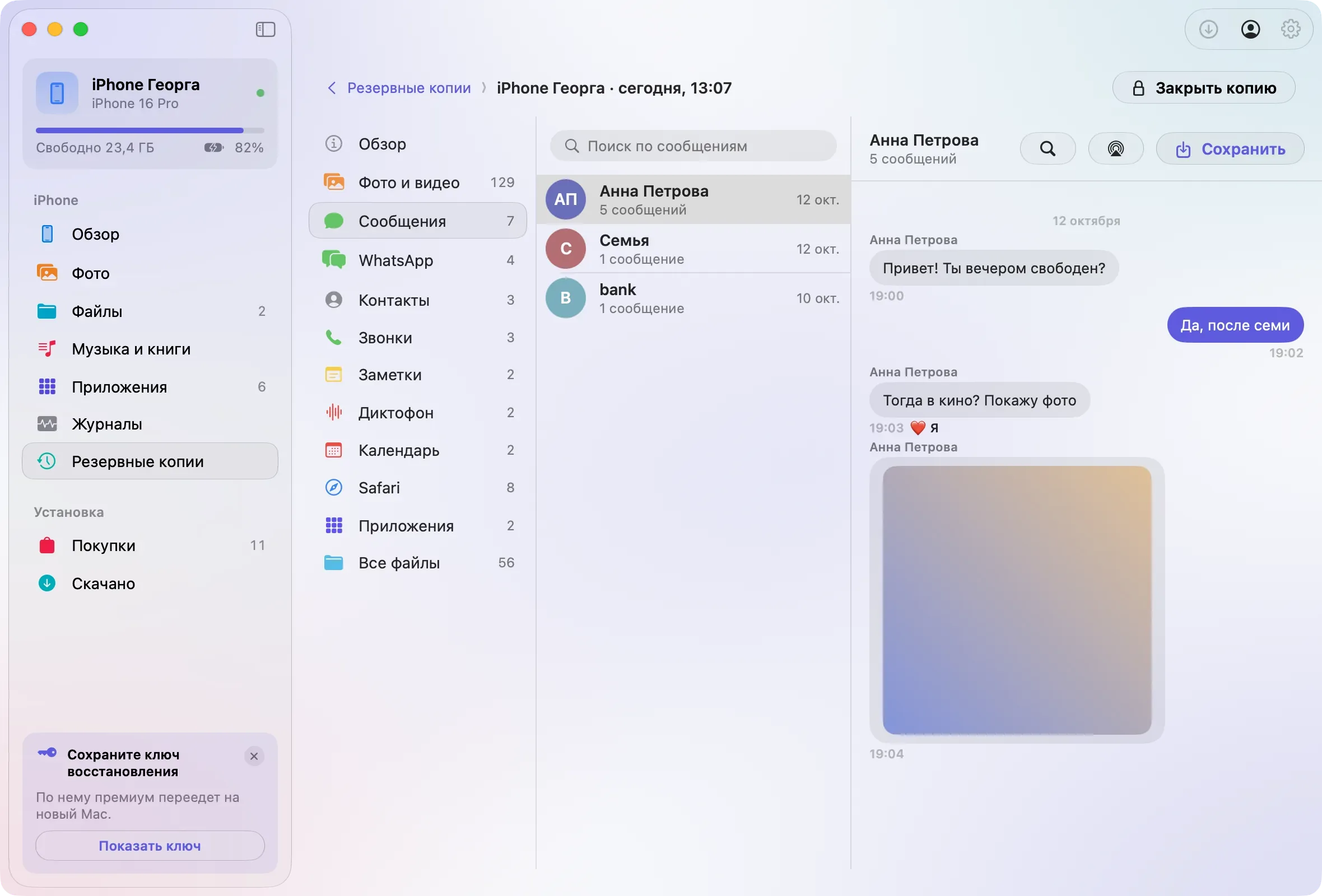1322x896 pixels.
Task: Click the Сохранить button
Action: [1230, 149]
